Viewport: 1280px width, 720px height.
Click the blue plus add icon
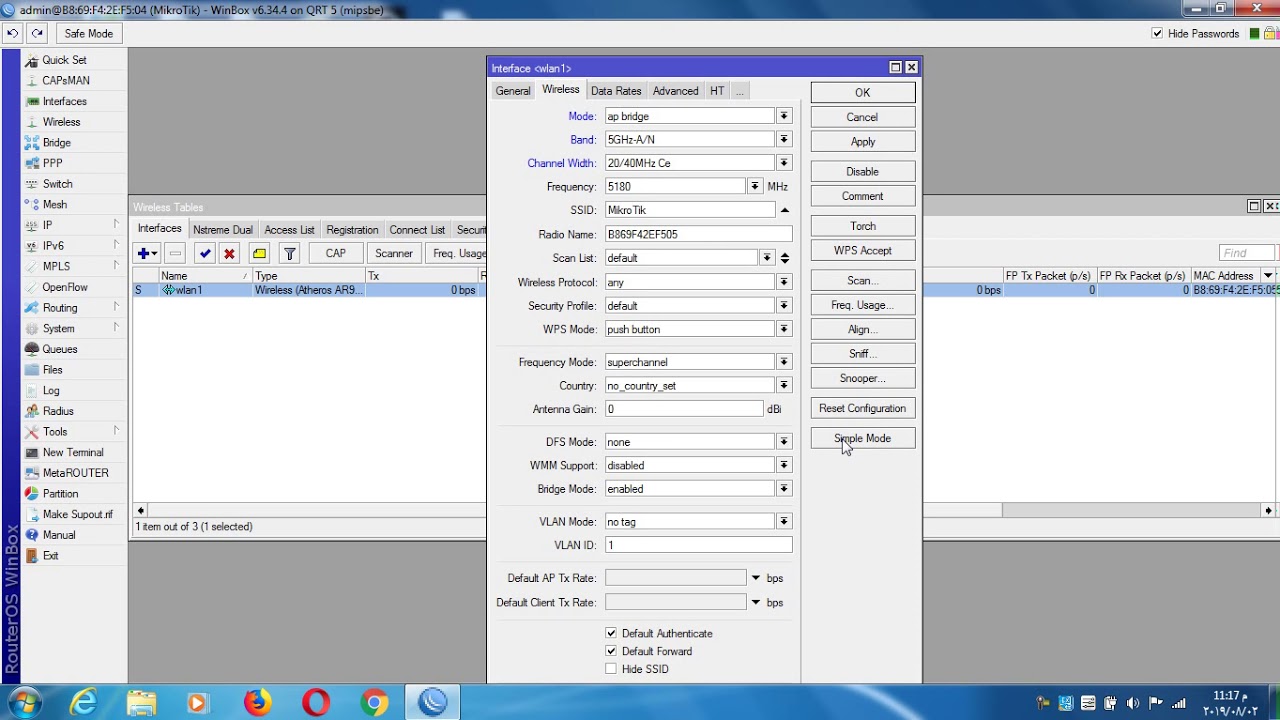[148, 254]
